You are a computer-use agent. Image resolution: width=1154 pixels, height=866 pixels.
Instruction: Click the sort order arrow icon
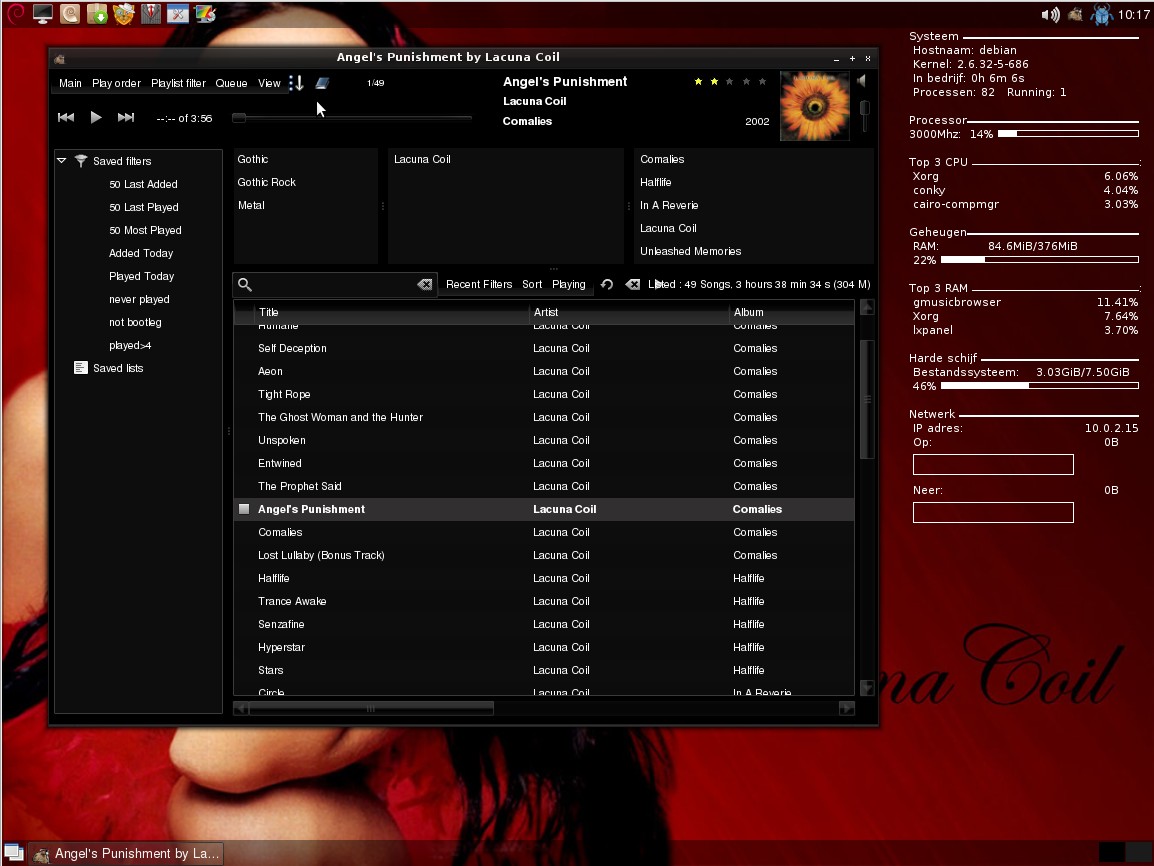(x=296, y=83)
